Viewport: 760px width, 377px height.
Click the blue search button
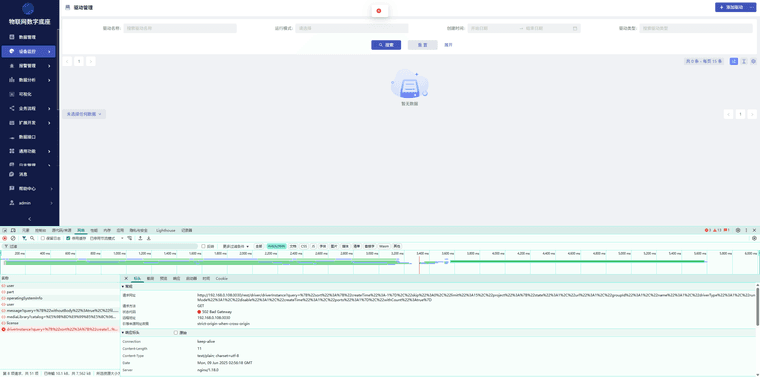tap(386, 45)
